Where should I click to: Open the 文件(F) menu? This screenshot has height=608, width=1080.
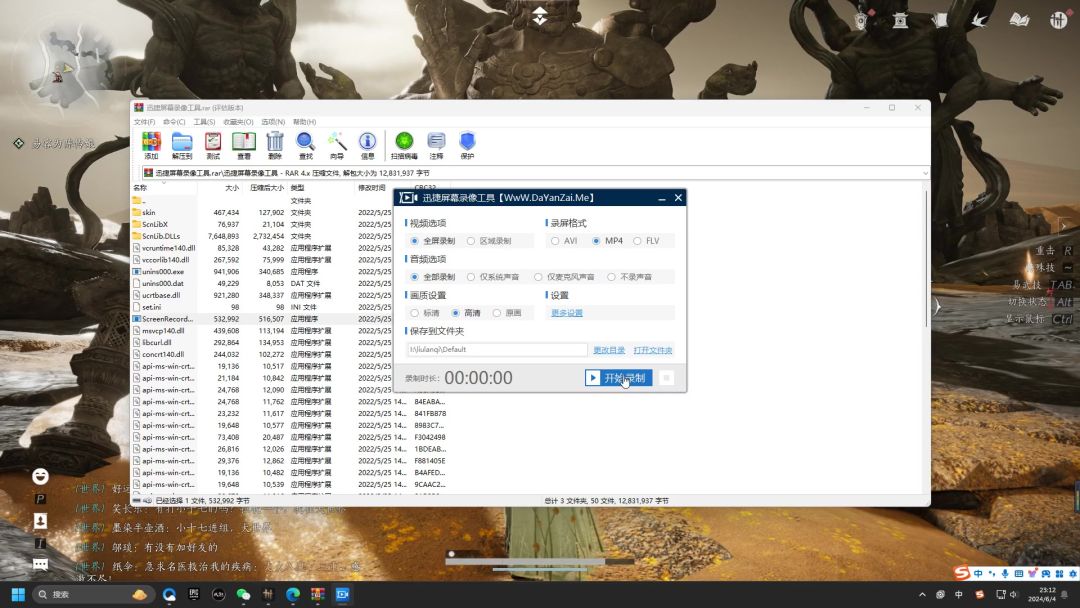coord(144,122)
